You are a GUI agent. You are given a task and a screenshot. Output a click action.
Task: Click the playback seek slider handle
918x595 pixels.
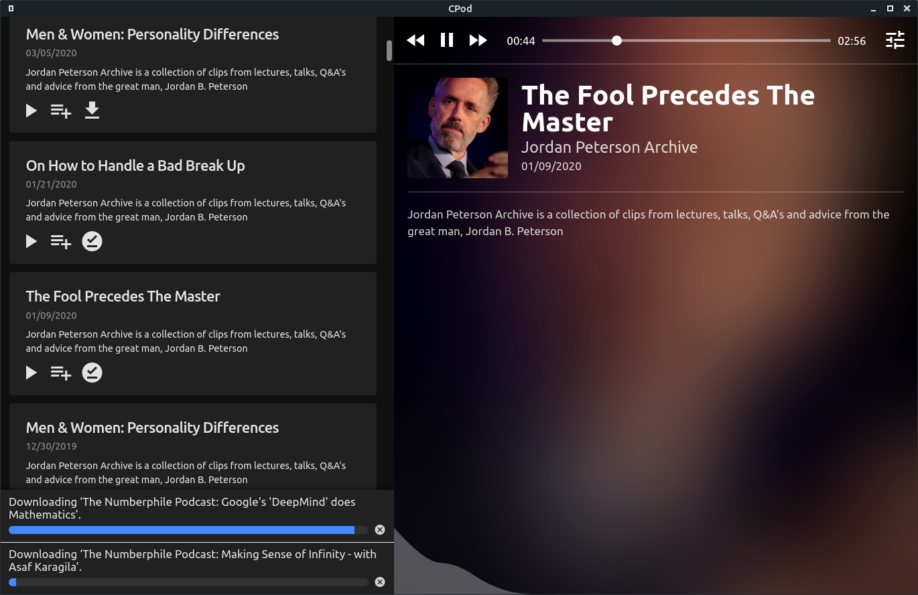tap(616, 40)
